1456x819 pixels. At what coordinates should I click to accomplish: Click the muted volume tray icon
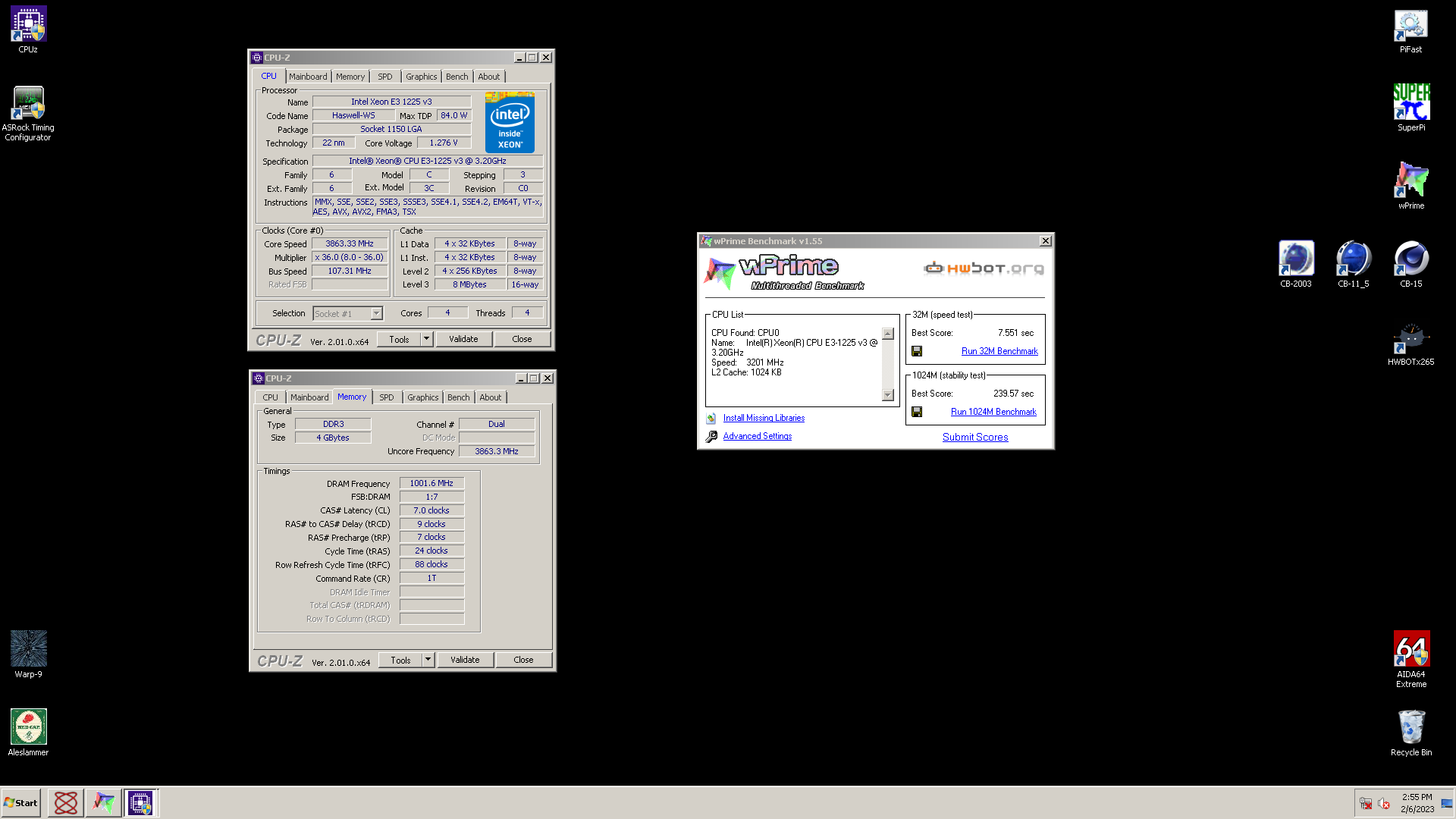[x=1384, y=803]
